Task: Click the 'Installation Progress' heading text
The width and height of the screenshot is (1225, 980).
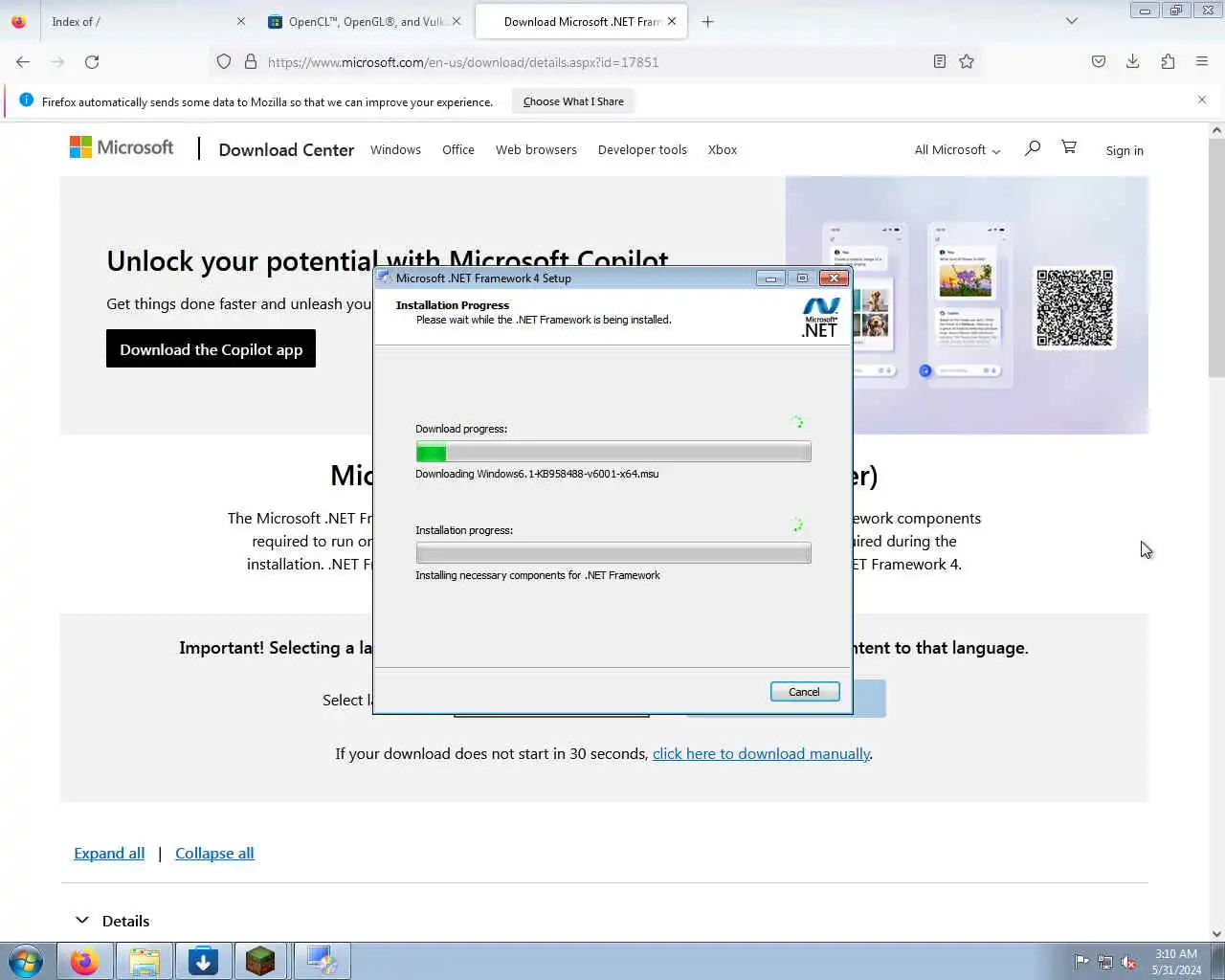Action: 453,305
